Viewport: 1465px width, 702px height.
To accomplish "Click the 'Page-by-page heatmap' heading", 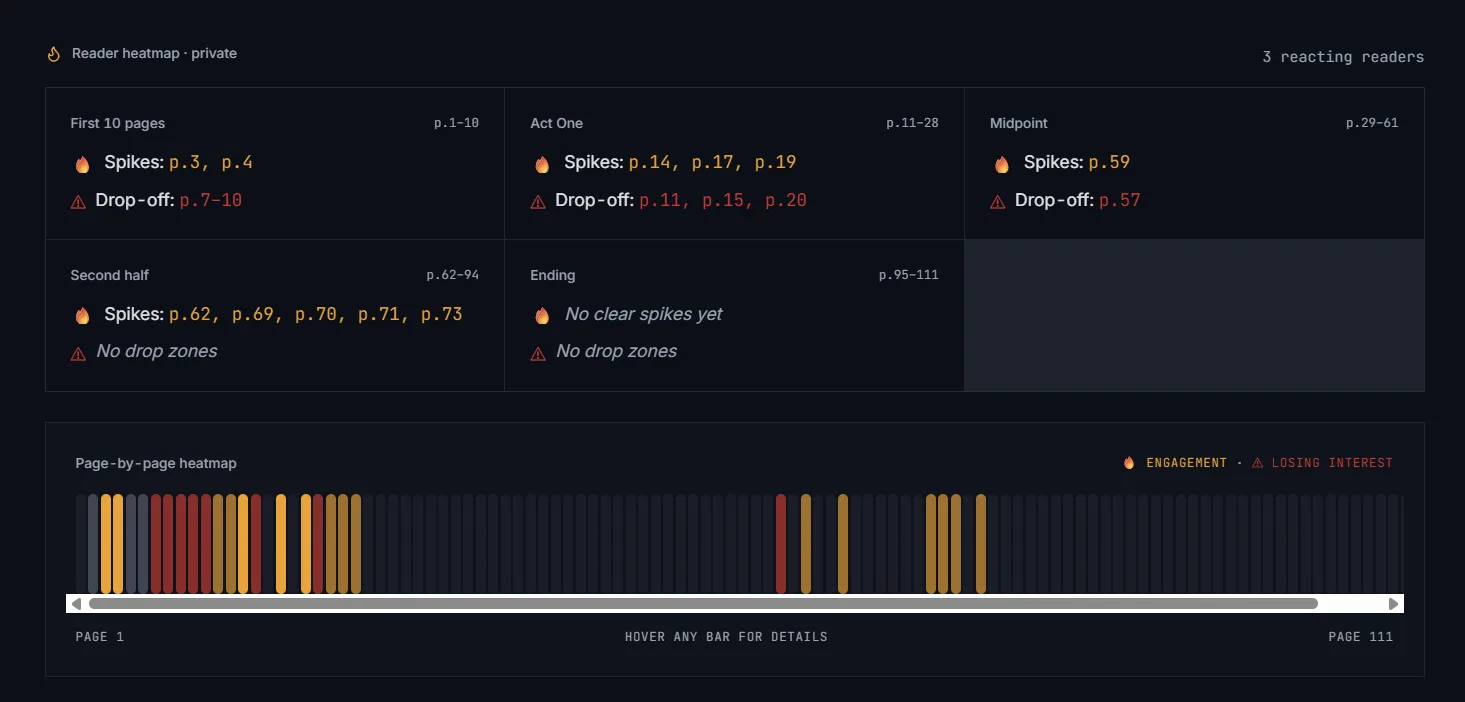I will pos(156,463).
